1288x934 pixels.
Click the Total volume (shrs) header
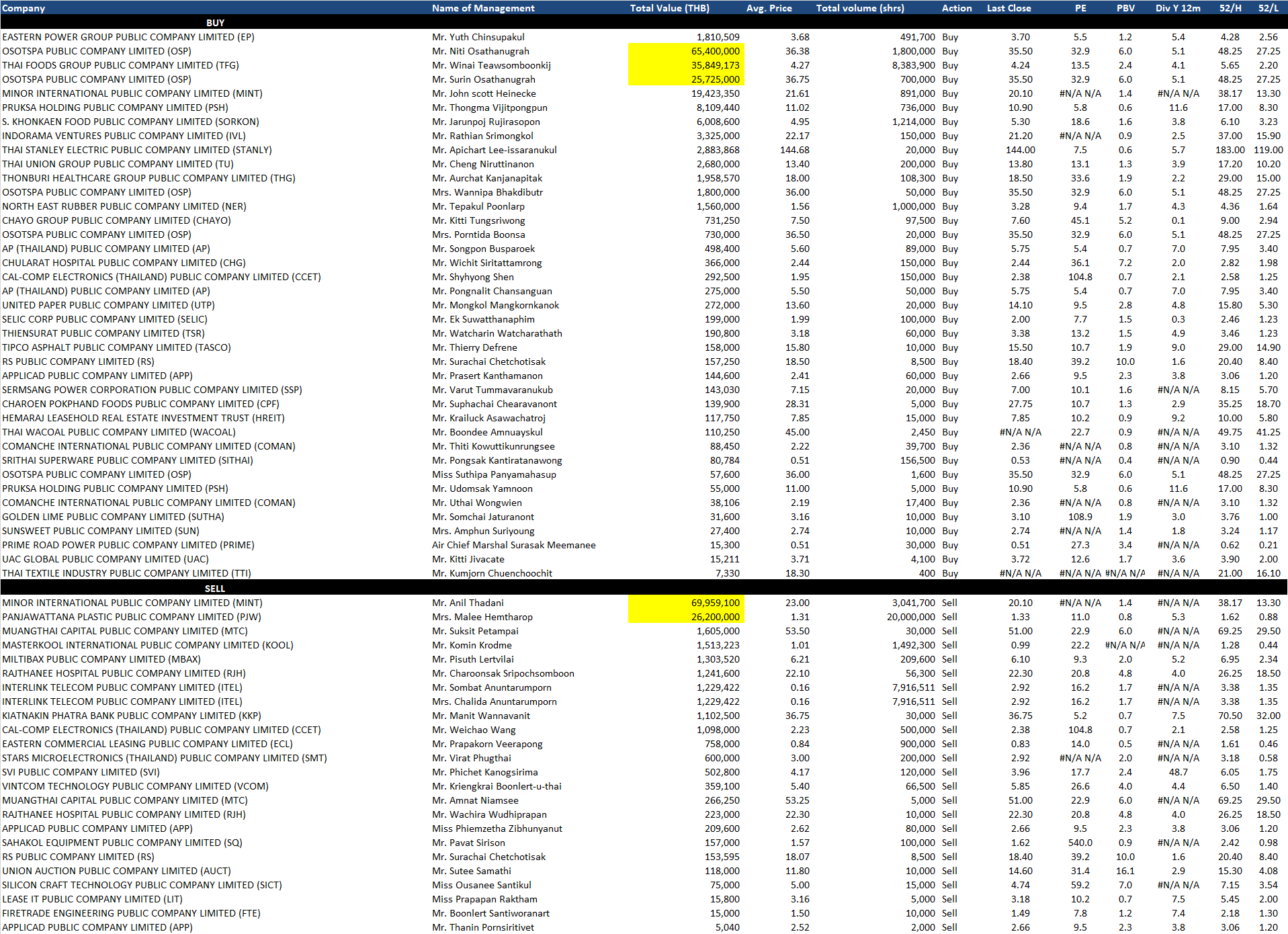click(x=859, y=8)
